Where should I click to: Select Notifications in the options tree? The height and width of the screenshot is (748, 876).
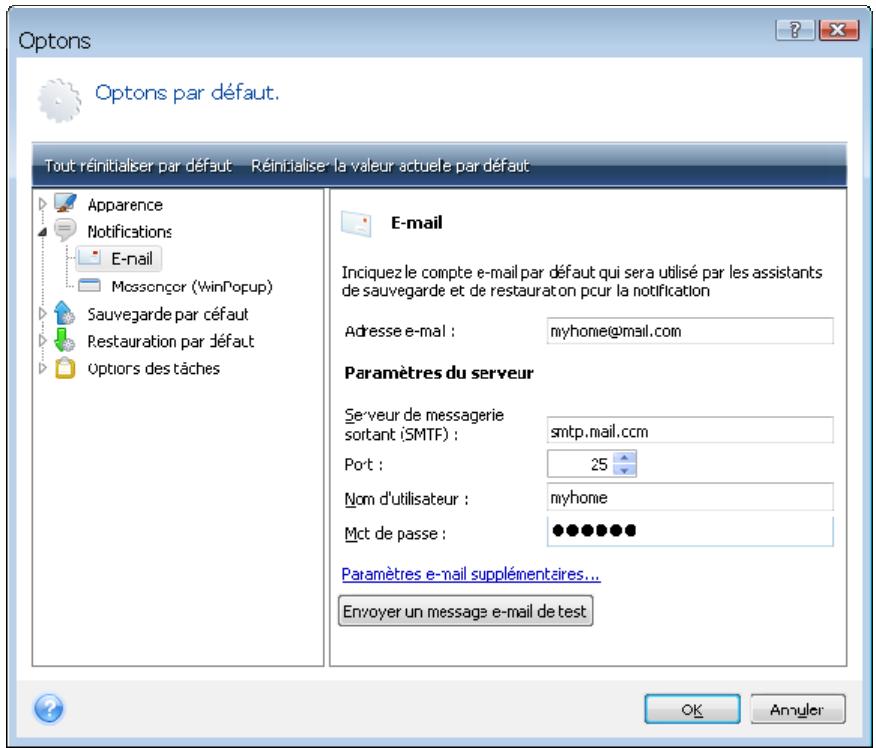coord(130,231)
